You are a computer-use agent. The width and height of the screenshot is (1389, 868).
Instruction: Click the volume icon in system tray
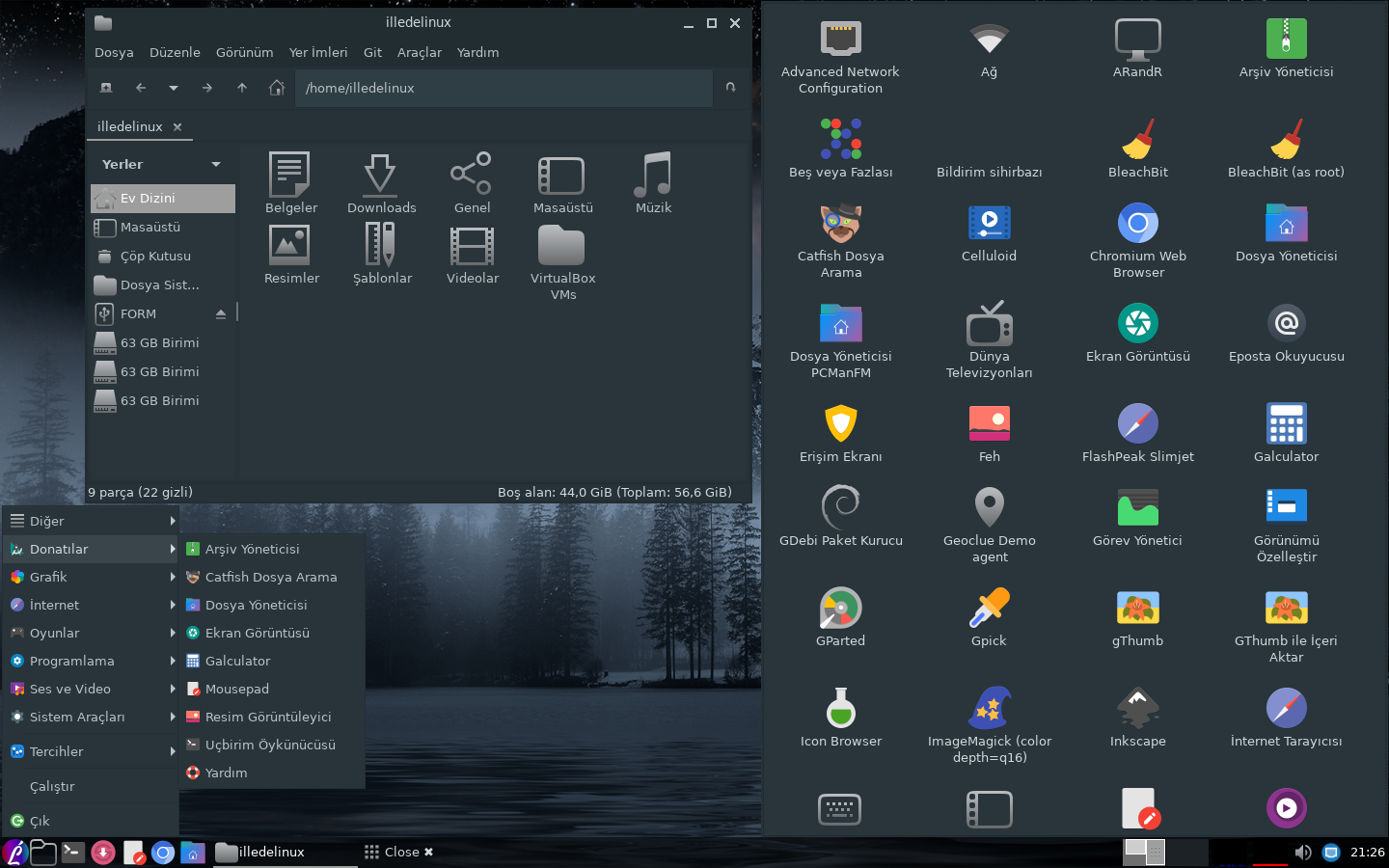coord(1302,853)
